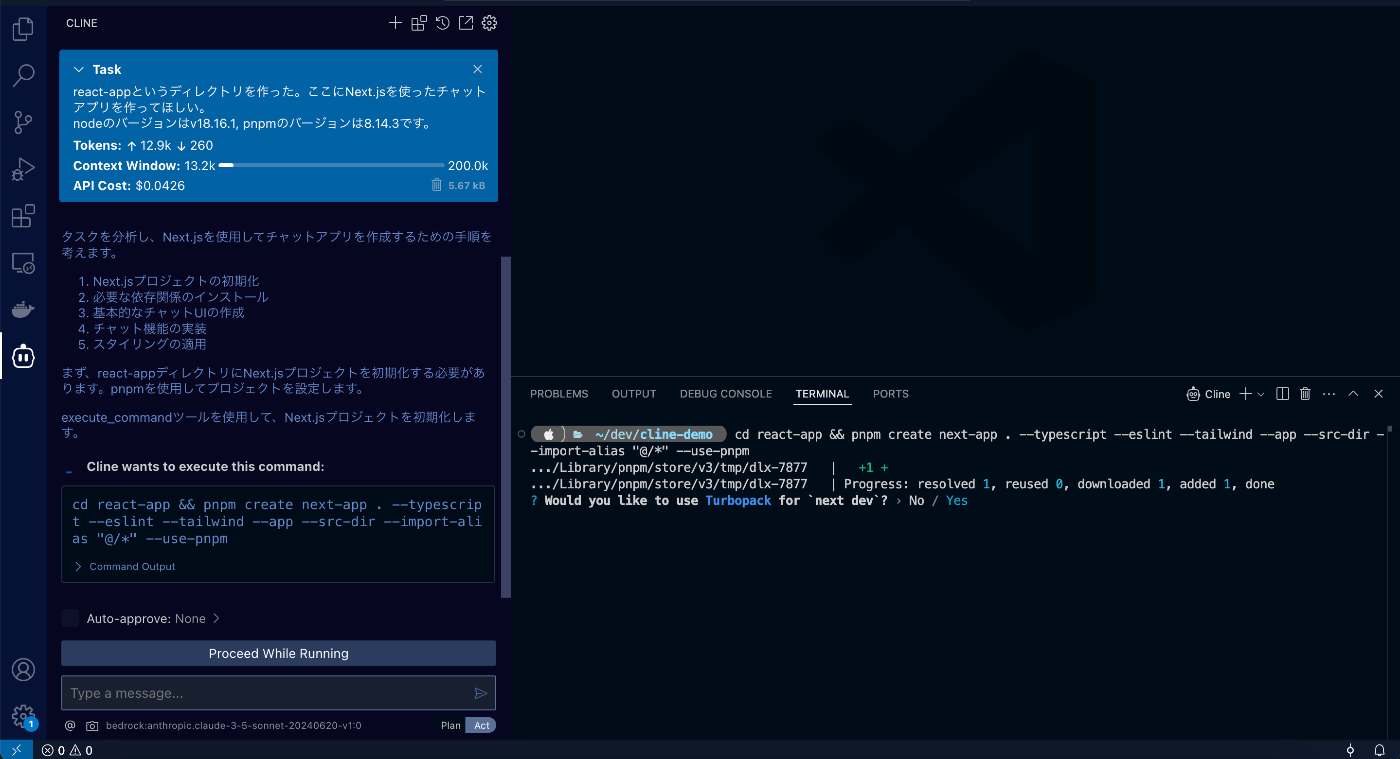
Task: Click the API Cost $0.0426 value
Action: (x=160, y=185)
